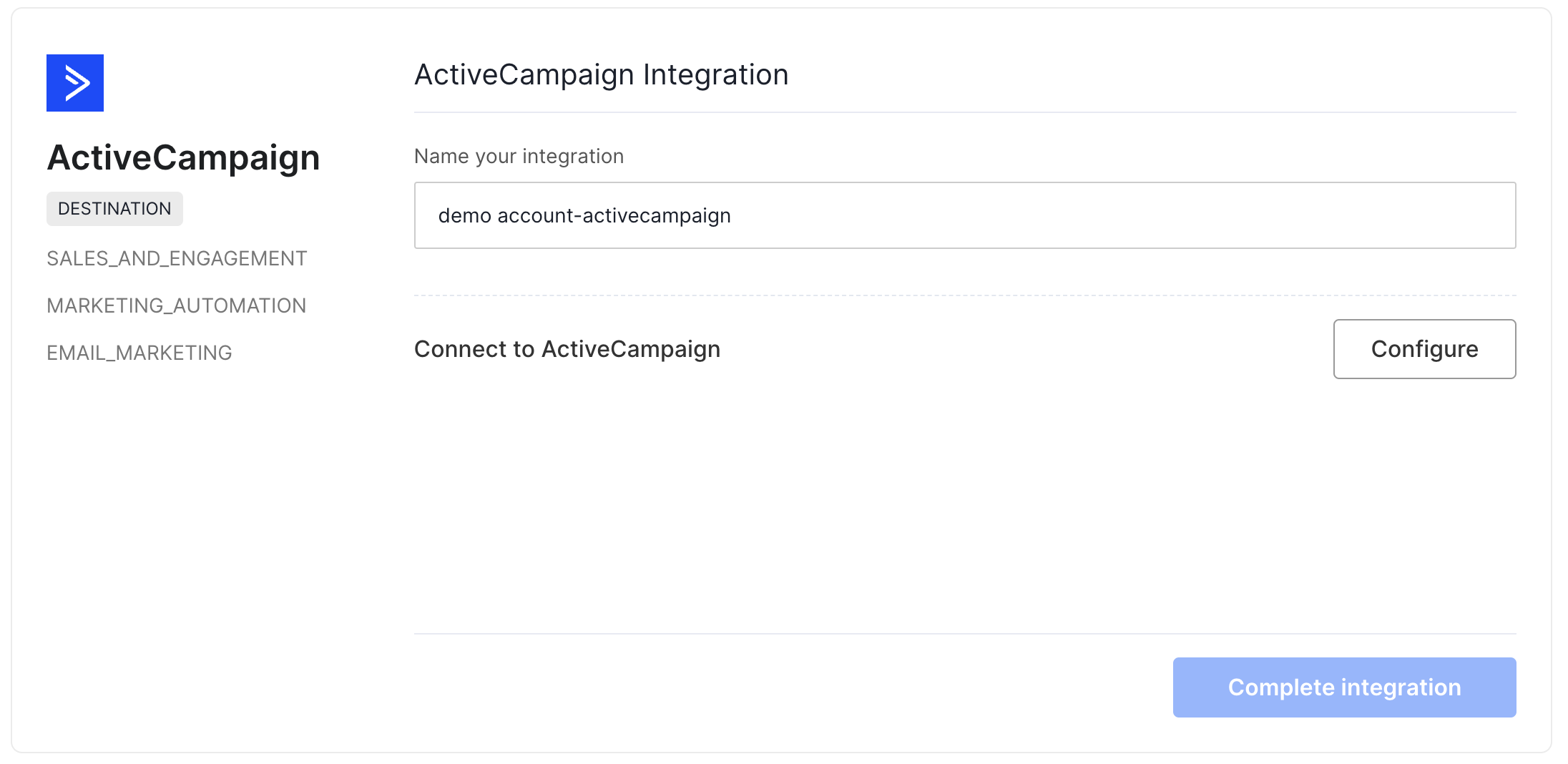Click the dashed separator above Connect to ActiveCampaign
The width and height of the screenshot is (1568, 764).
[964, 295]
